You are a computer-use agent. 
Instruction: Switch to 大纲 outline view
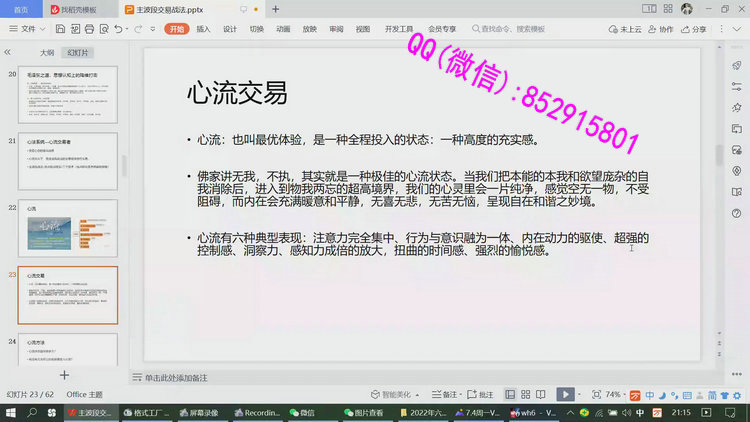click(x=47, y=51)
